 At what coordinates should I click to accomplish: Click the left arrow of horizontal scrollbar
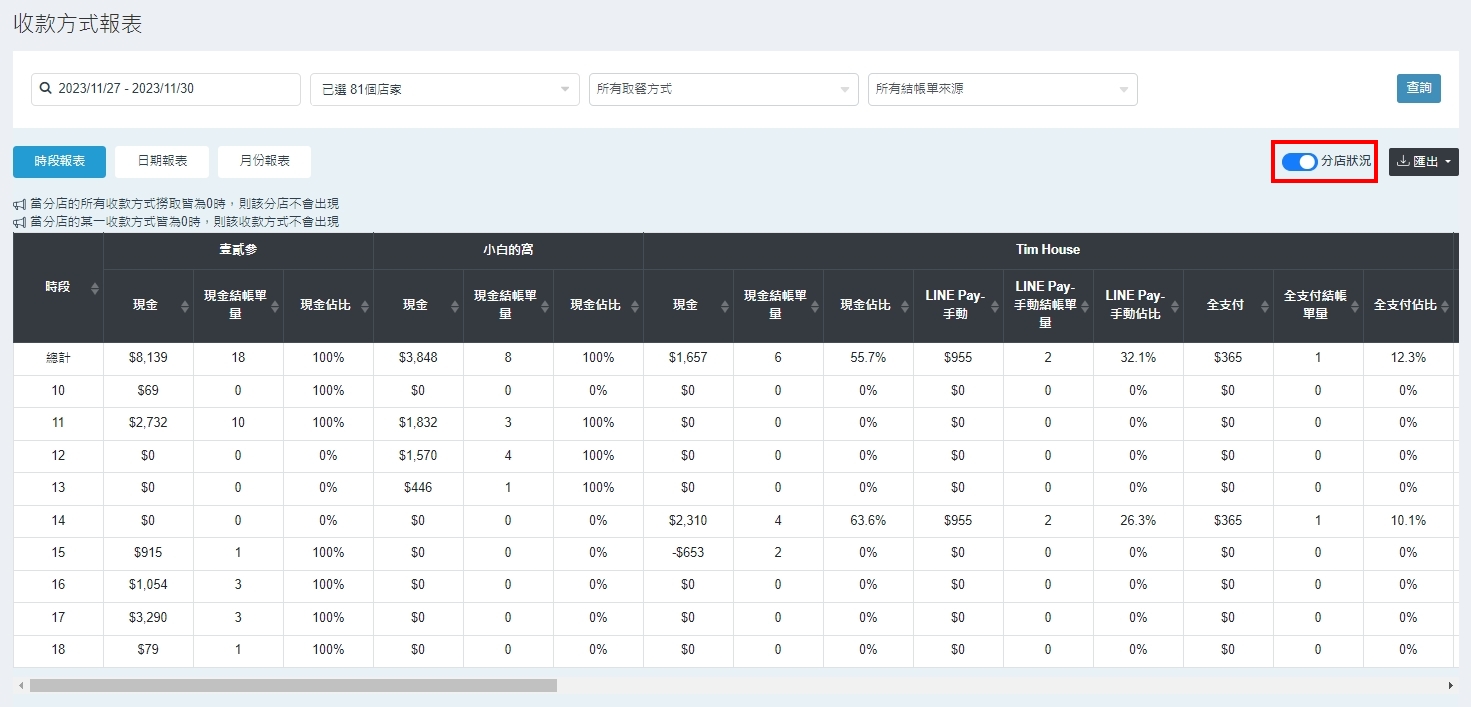20,686
